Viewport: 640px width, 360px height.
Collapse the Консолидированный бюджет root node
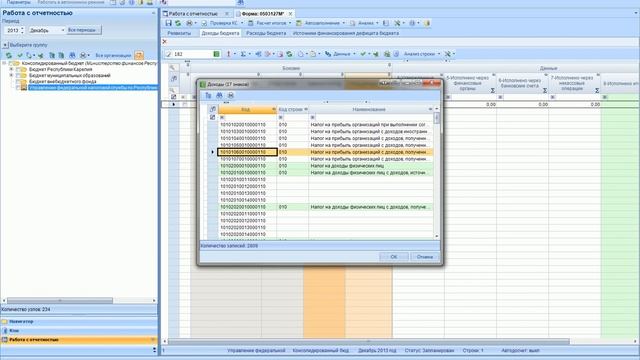pos(4,63)
